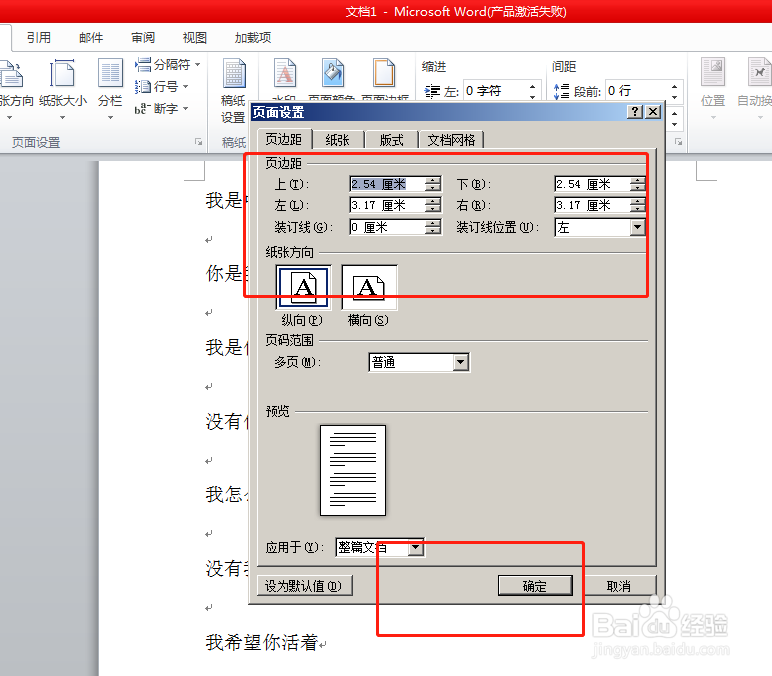Switch to the 页边距 dialog tab

point(284,139)
